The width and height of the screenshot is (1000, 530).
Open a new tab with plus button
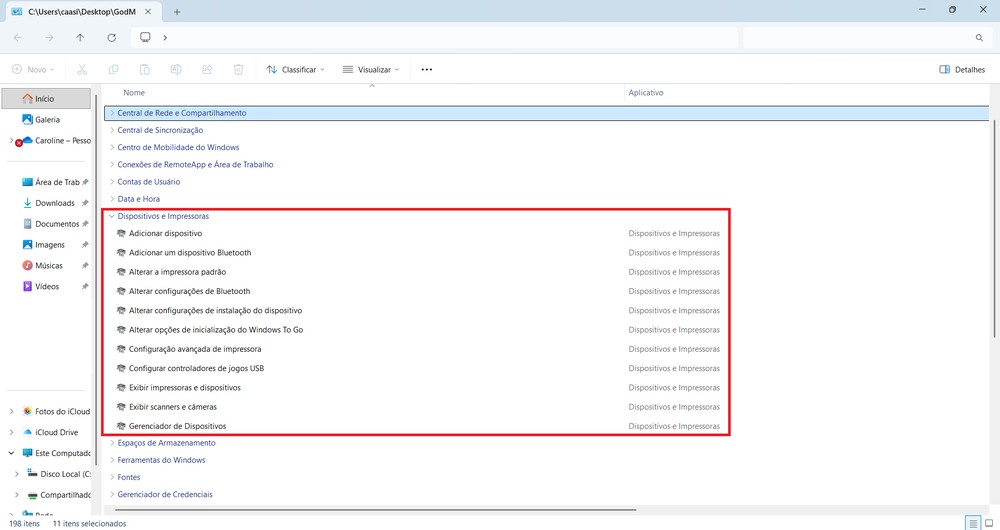click(x=177, y=11)
